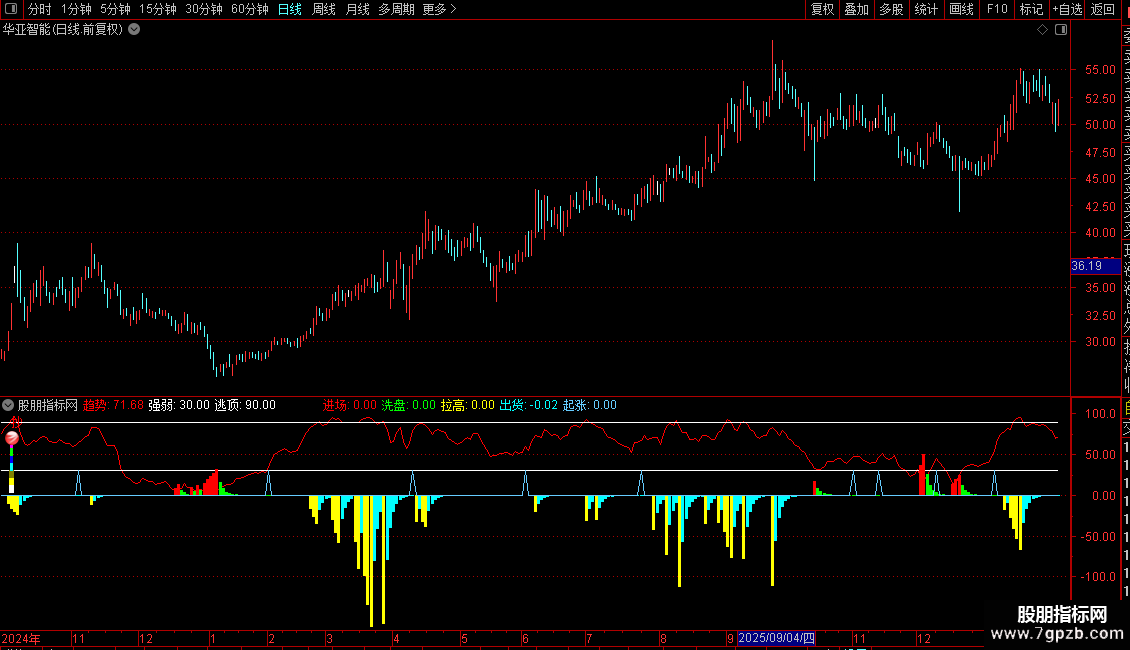Toggle the right side panel icon

pos(1061,30)
